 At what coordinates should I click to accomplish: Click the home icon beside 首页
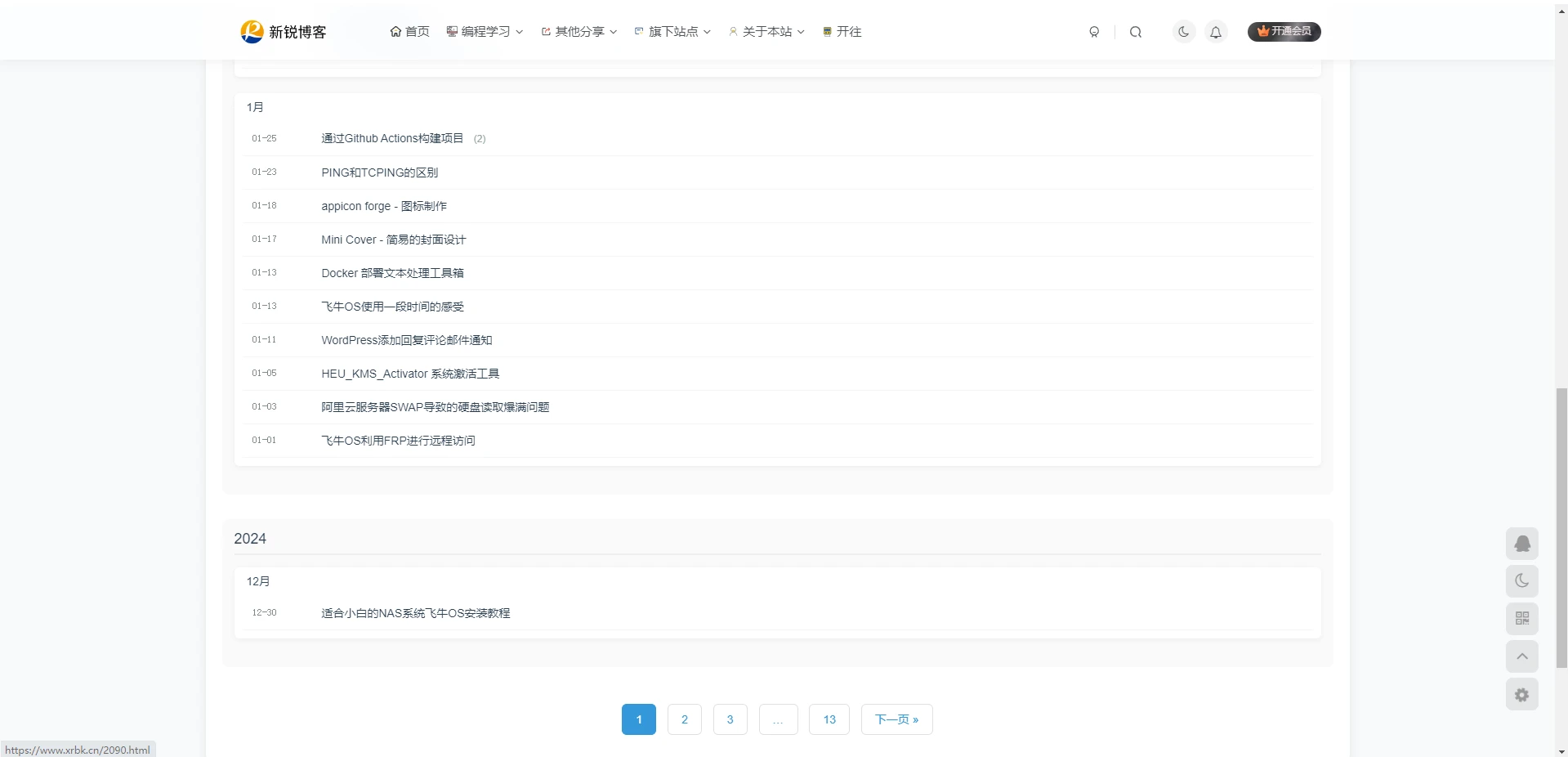tap(395, 32)
